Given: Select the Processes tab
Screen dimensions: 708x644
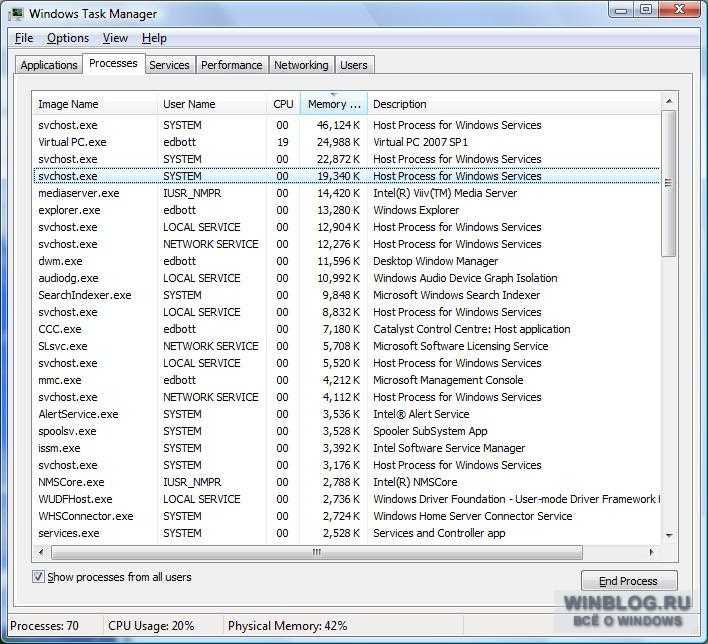Looking at the screenshot, I should (x=113, y=63).
